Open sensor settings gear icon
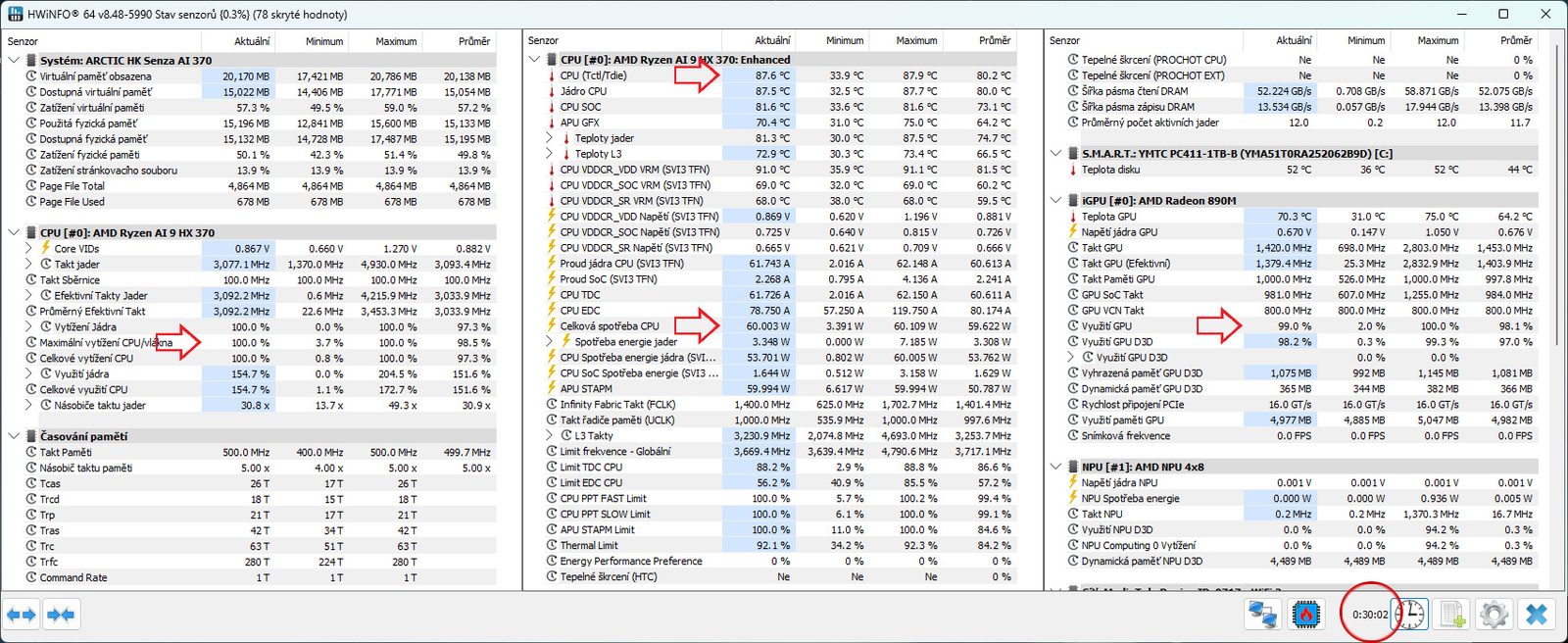 1494,615
